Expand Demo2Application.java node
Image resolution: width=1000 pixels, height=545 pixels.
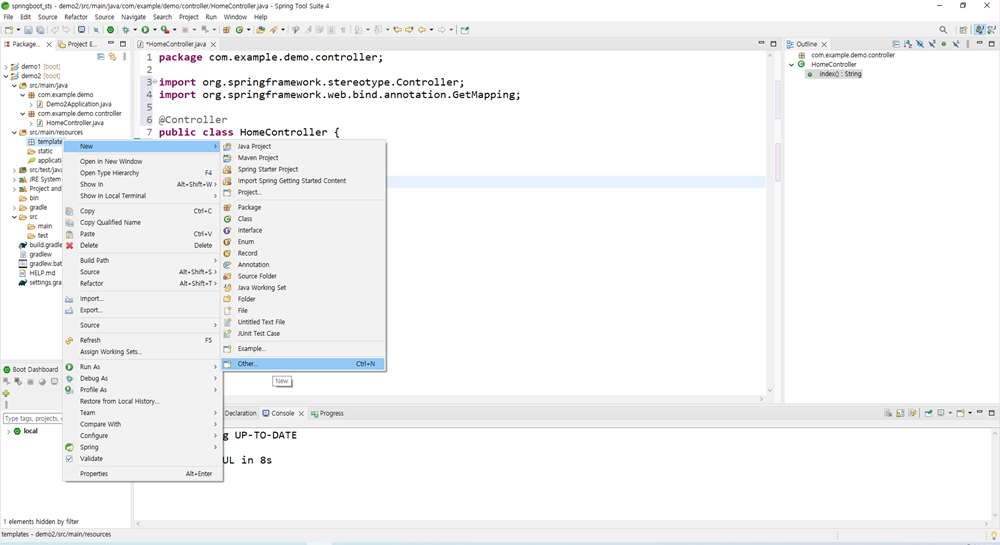point(31,105)
